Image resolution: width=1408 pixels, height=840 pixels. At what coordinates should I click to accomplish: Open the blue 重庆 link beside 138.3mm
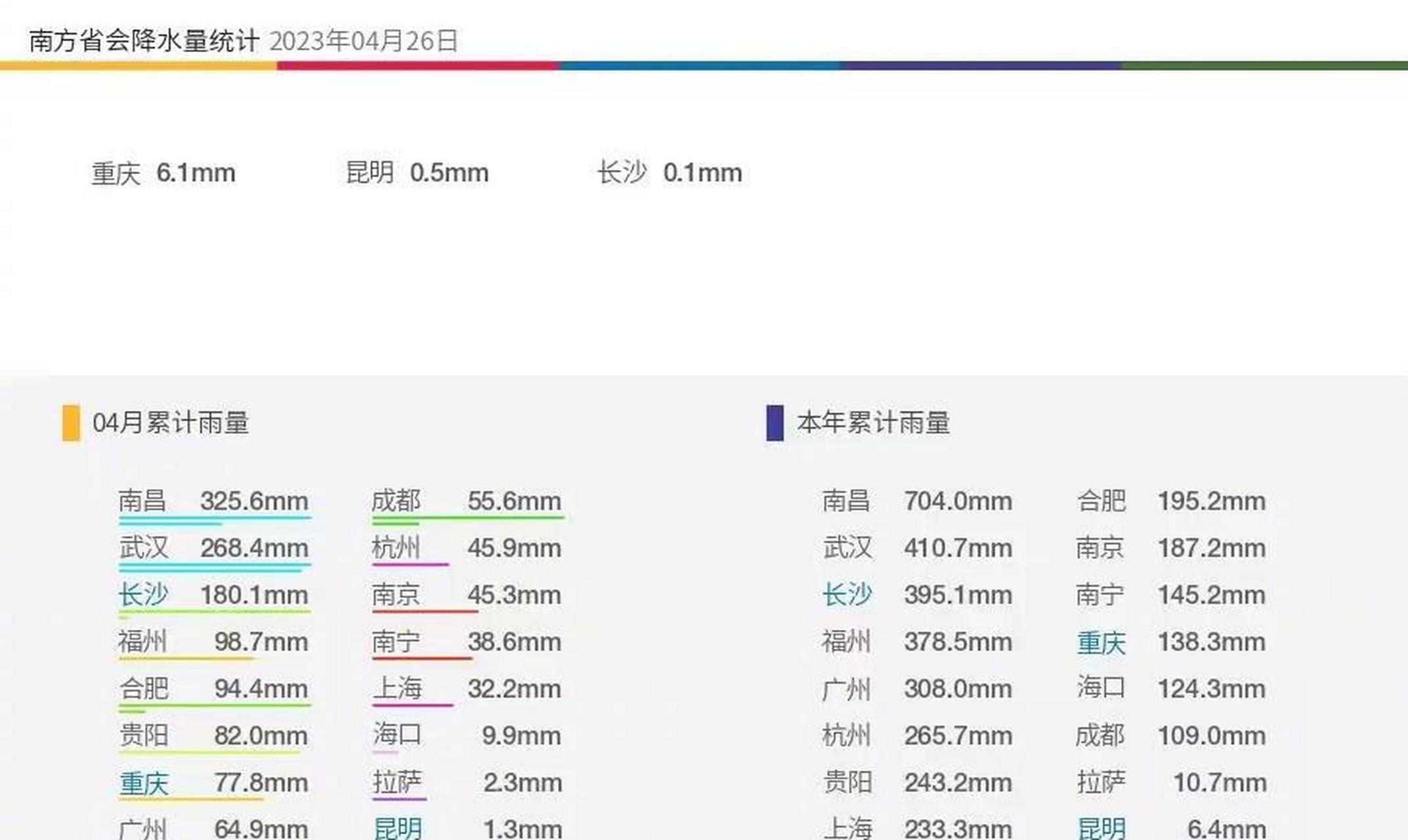[1101, 642]
